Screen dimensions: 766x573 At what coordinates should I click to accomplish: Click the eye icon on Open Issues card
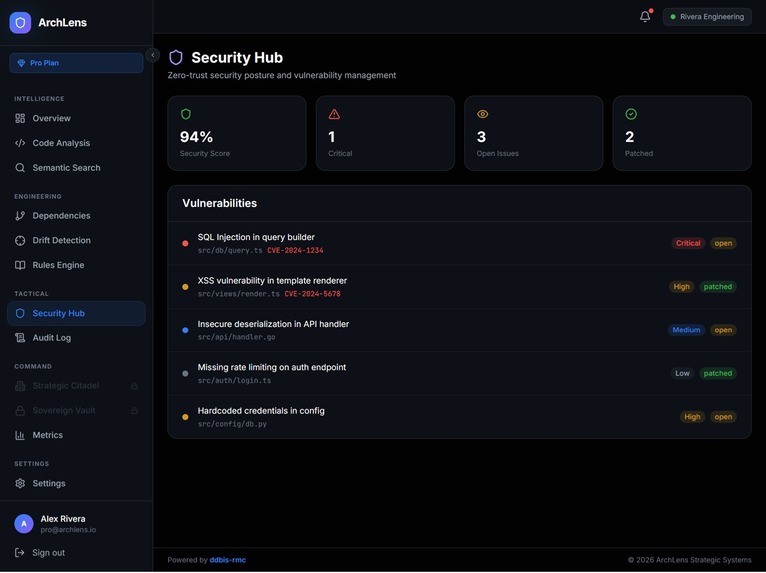click(x=483, y=114)
